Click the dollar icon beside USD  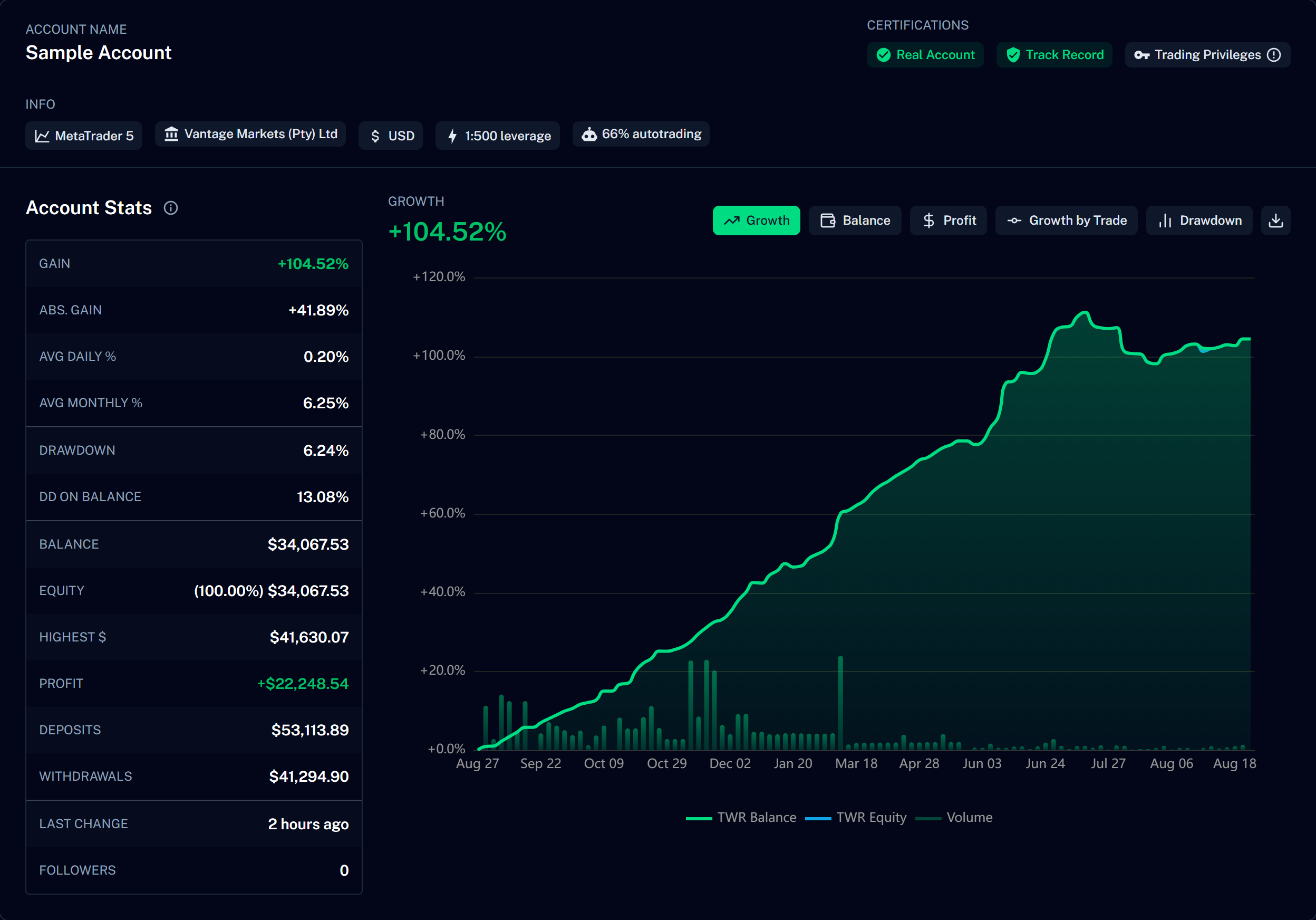[x=375, y=136]
